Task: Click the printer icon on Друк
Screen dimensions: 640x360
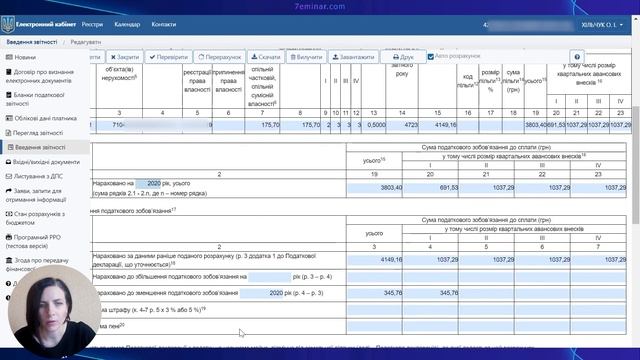Action: click(396, 57)
